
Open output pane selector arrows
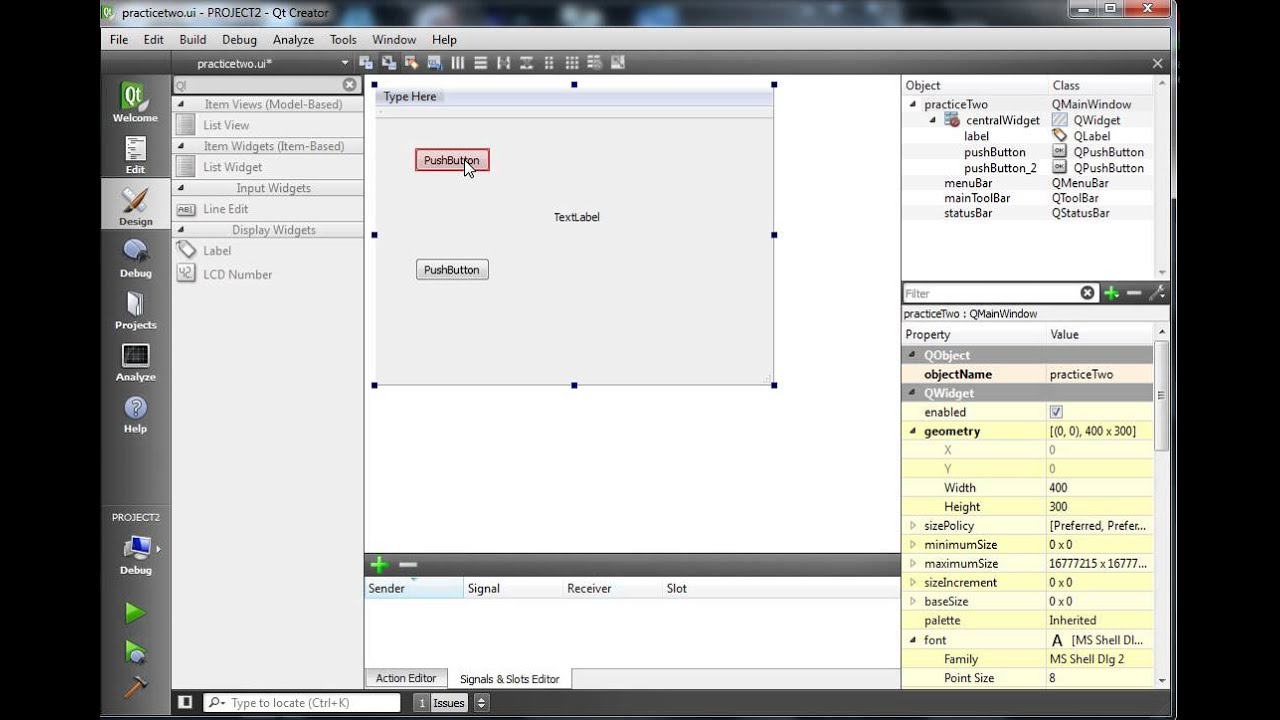point(481,703)
